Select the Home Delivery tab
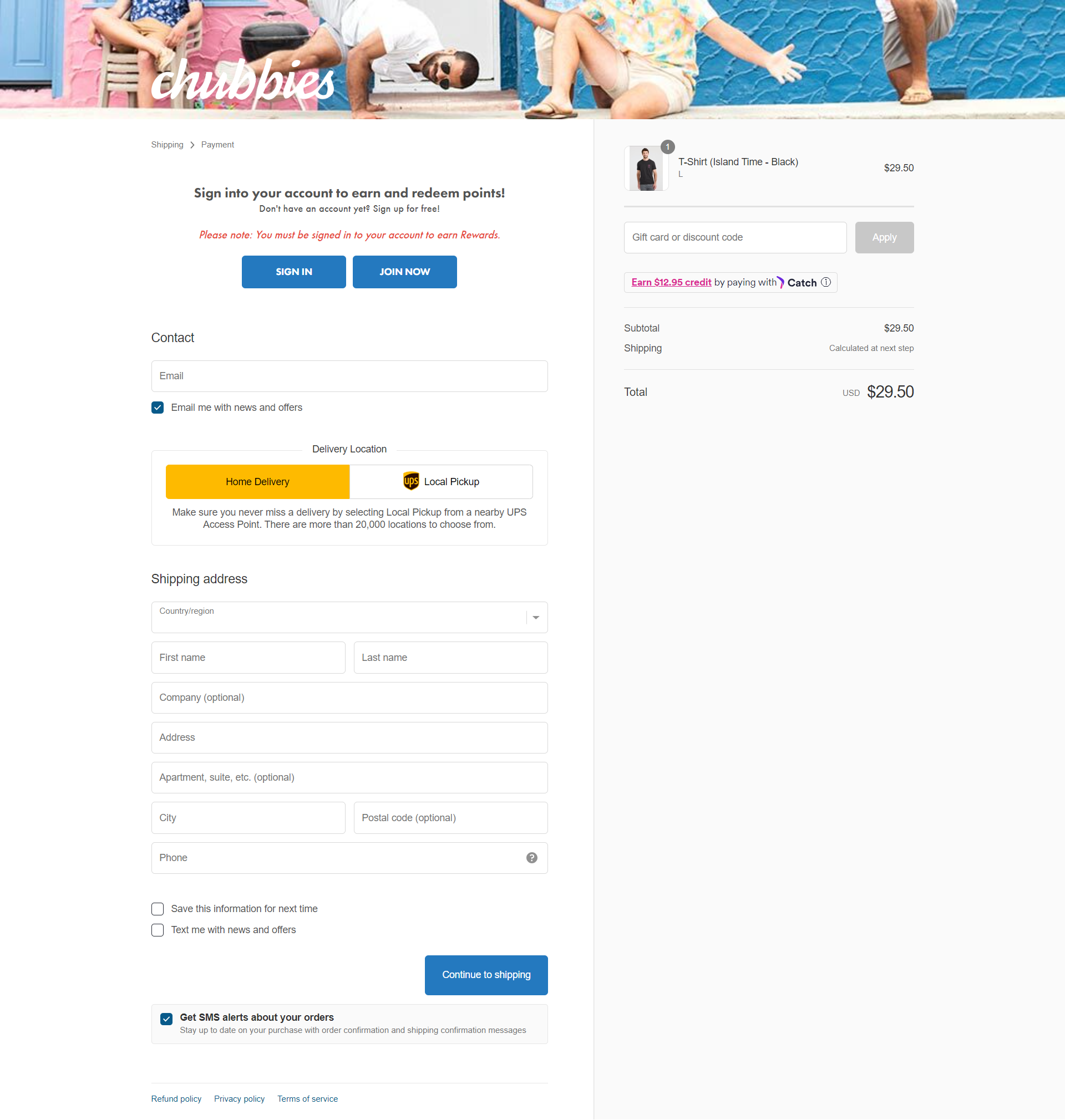1065x1120 pixels. [257, 481]
